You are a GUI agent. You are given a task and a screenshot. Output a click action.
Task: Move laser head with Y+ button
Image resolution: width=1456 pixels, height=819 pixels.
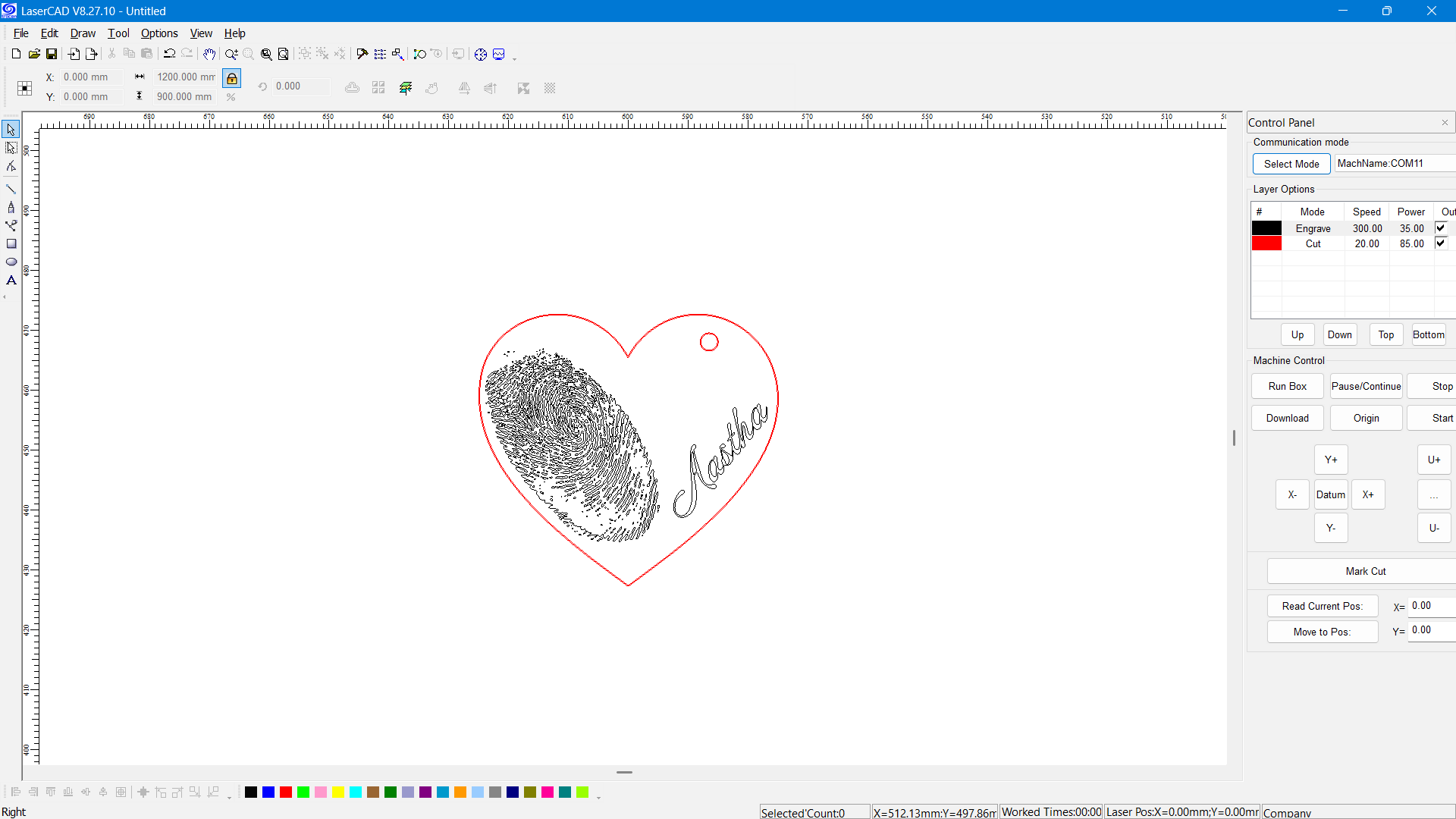click(1331, 460)
